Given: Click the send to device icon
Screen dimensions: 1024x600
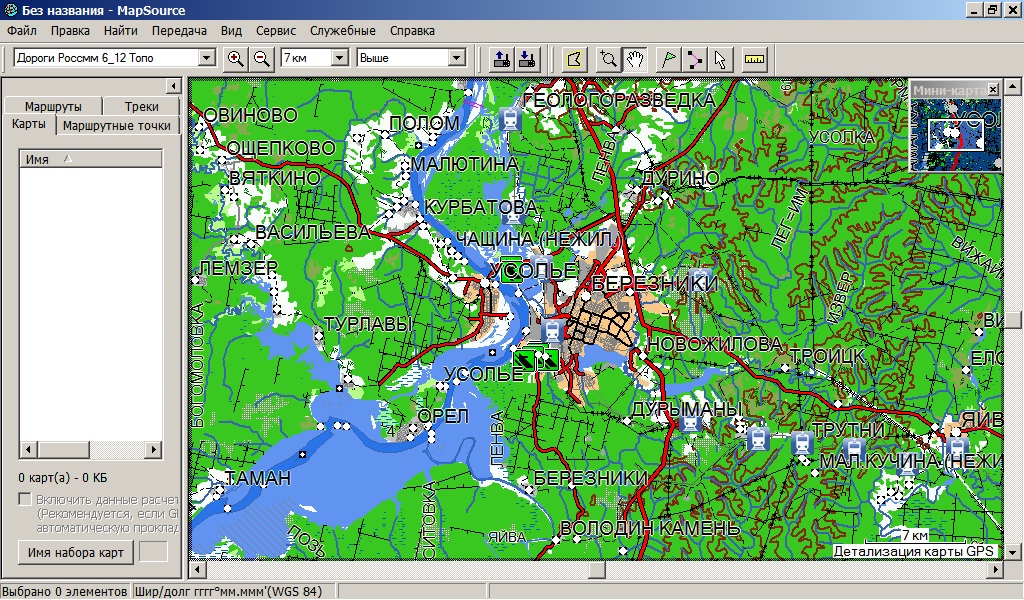Looking at the screenshot, I should click(502, 58).
